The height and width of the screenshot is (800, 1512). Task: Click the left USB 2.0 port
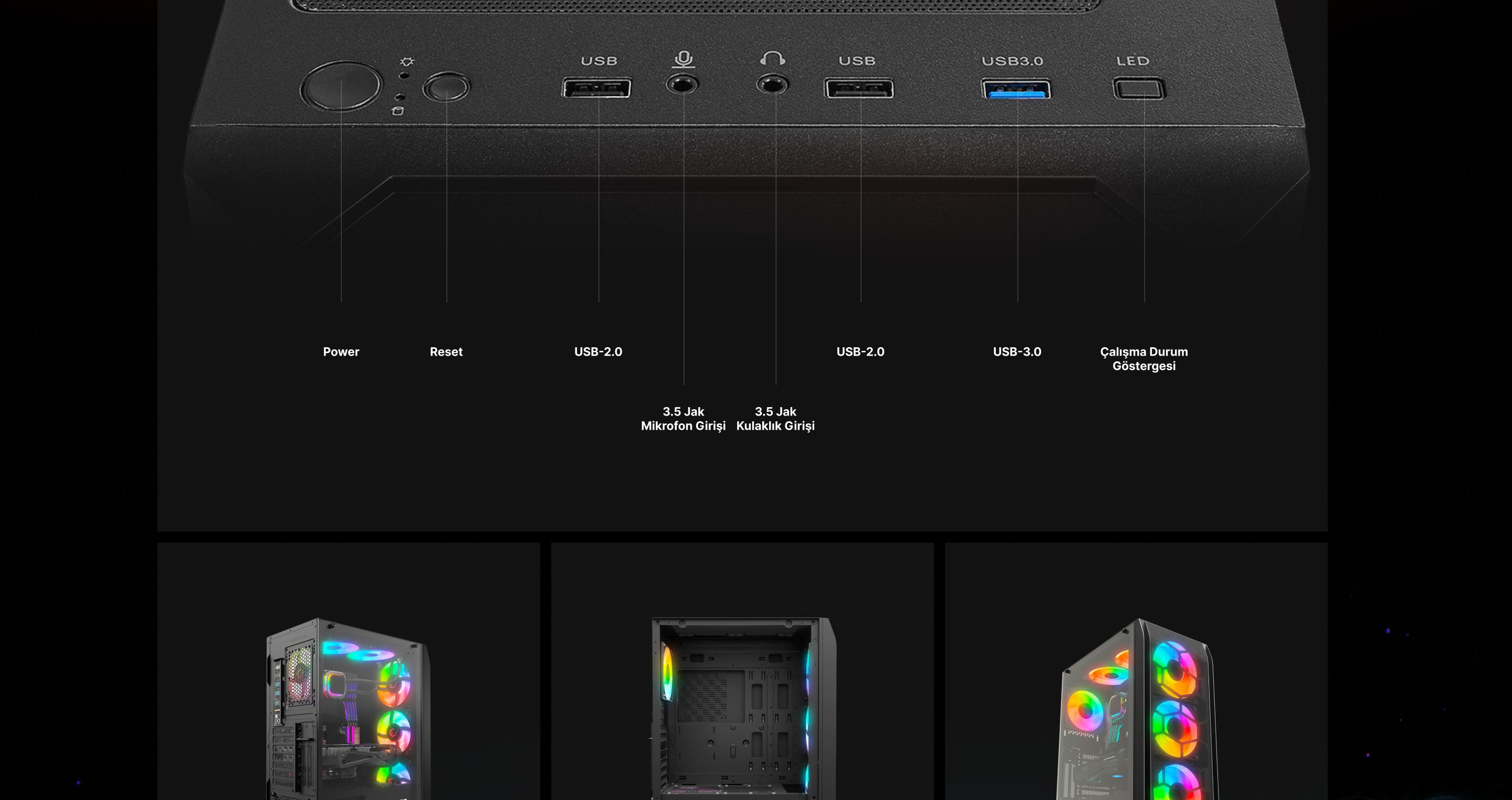(596, 88)
